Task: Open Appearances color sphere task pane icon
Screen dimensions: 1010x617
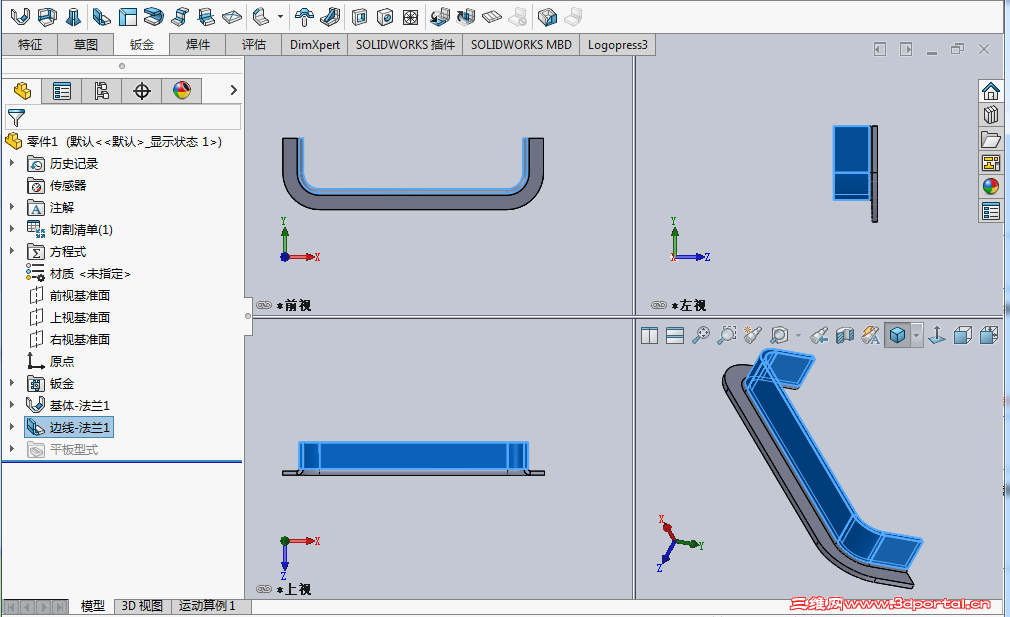Action: click(x=991, y=187)
